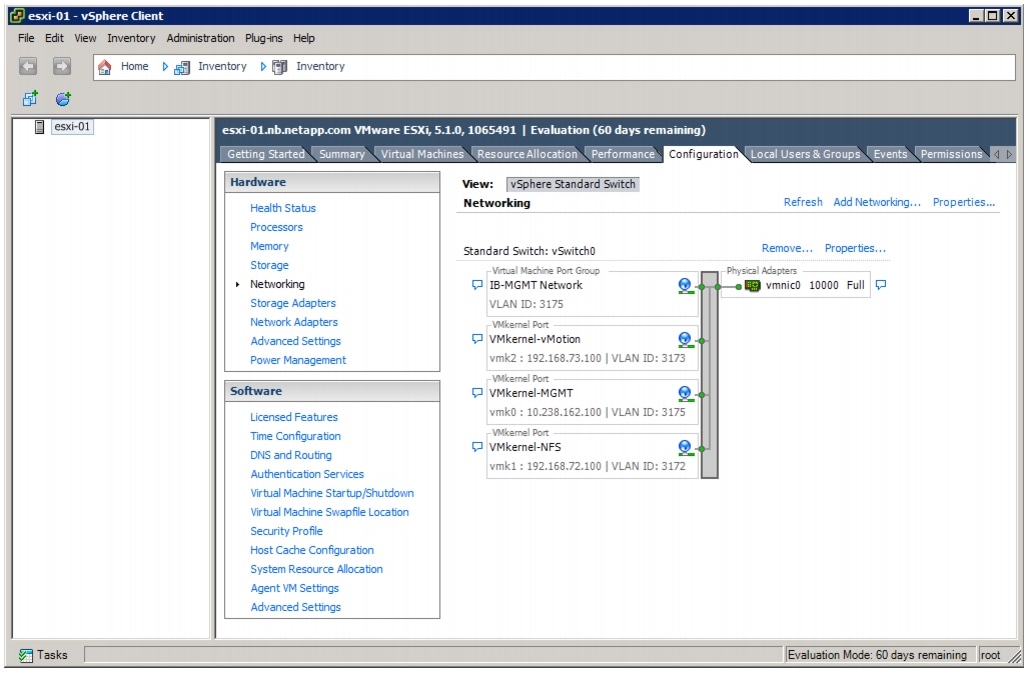This screenshot has width=1025, height=678.
Task: Click the first Inventory breadcrumb icon
Action: pyautogui.click(x=182, y=67)
